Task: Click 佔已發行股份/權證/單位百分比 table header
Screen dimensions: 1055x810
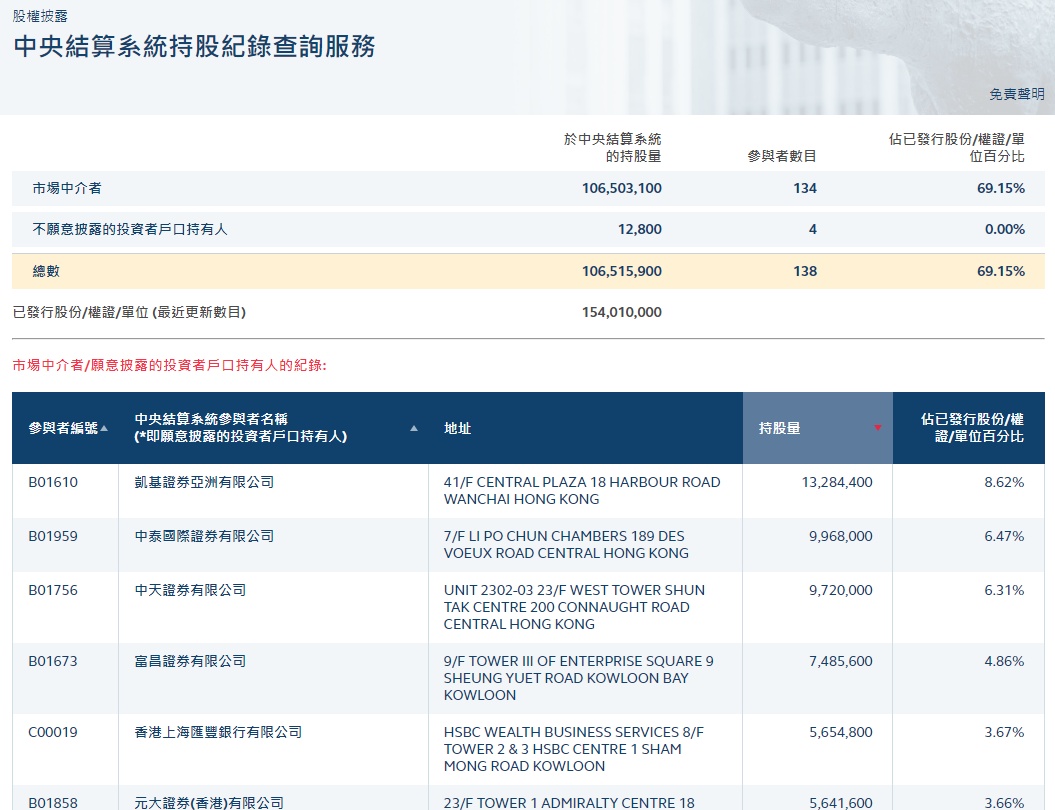Action: click(x=972, y=428)
